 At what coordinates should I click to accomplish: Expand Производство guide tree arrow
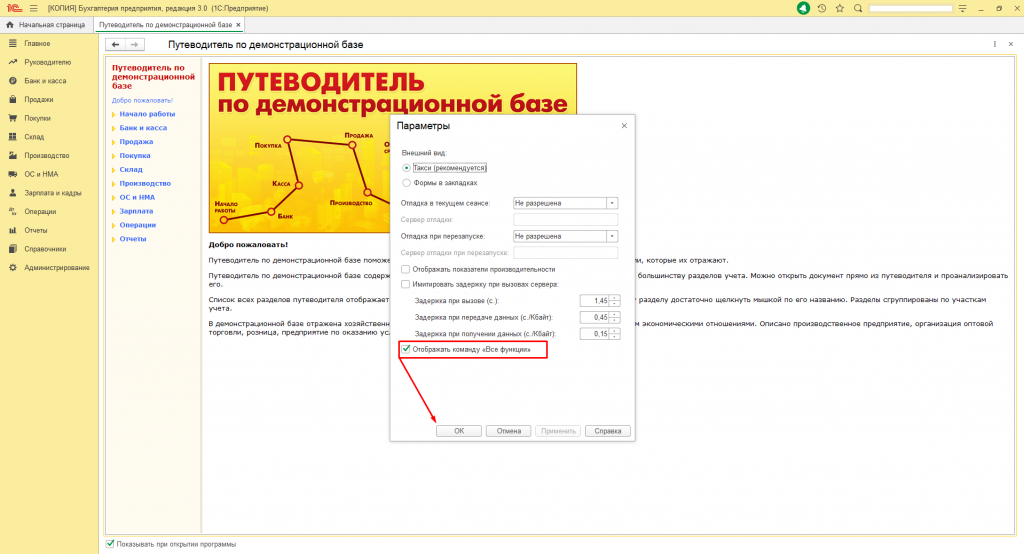(x=114, y=184)
